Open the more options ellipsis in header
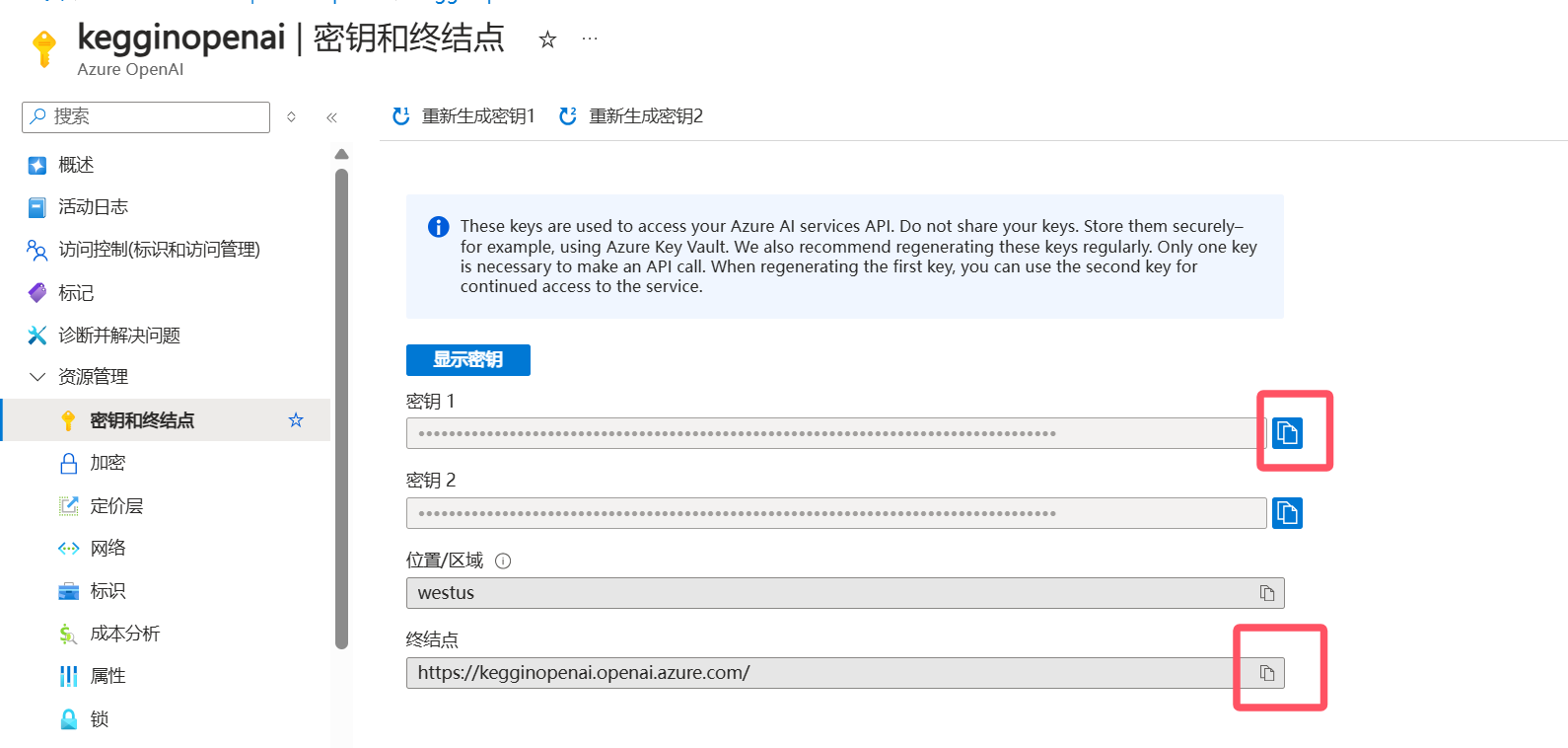Viewport: 1568px width, 748px height. pos(590,39)
